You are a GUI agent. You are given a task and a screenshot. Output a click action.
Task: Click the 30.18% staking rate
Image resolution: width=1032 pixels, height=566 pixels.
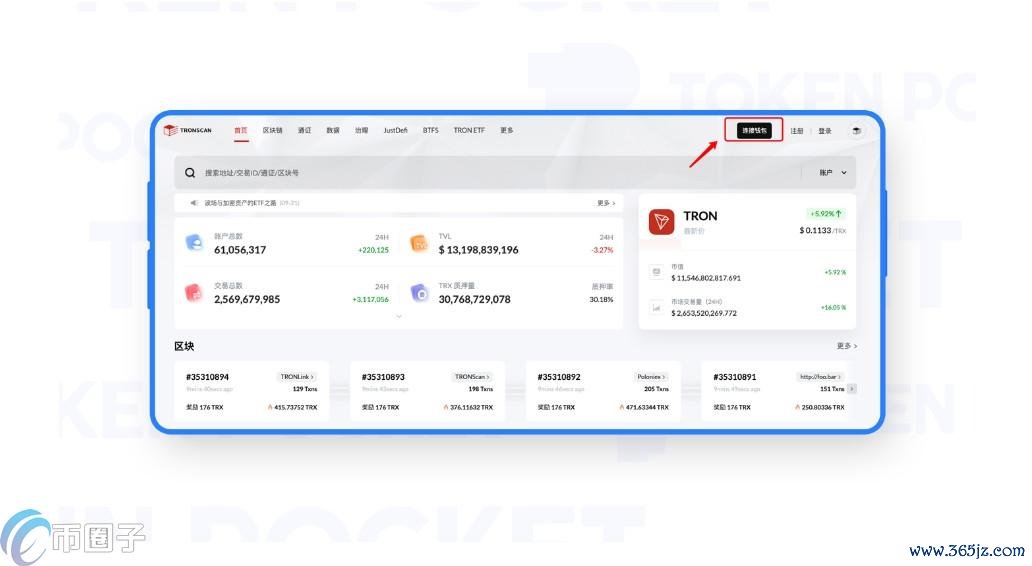[x=602, y=299]
